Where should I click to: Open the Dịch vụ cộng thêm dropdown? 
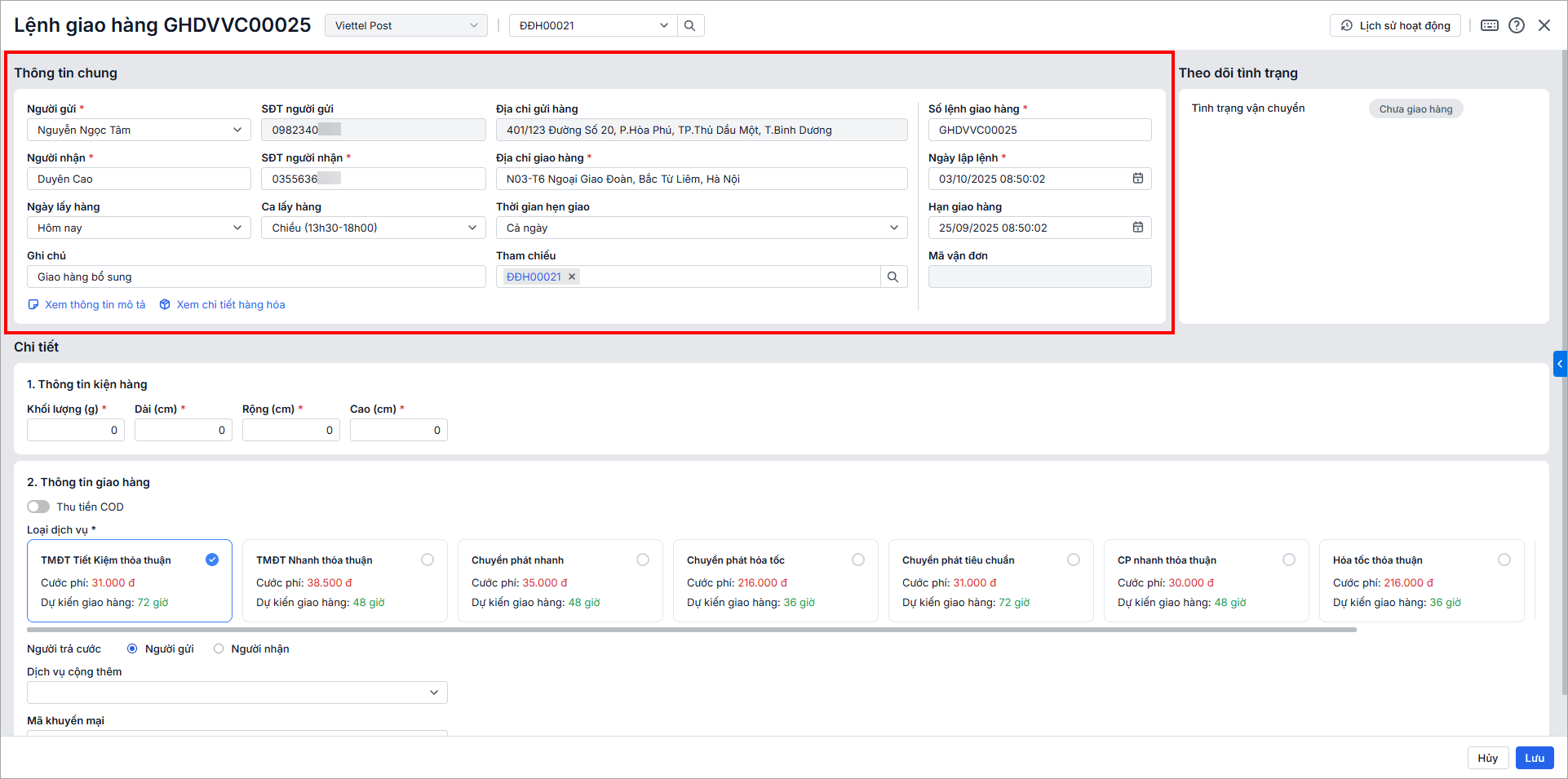[x=237, y=693]
